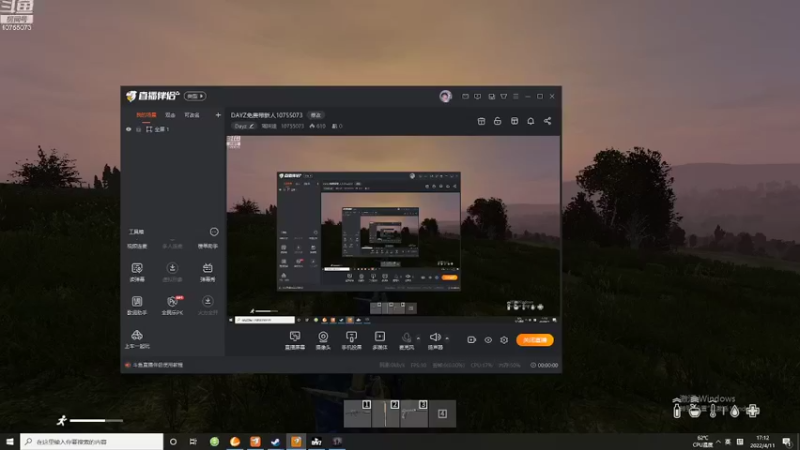Open the third tool label under toolbox header

(x=208, y=246)
